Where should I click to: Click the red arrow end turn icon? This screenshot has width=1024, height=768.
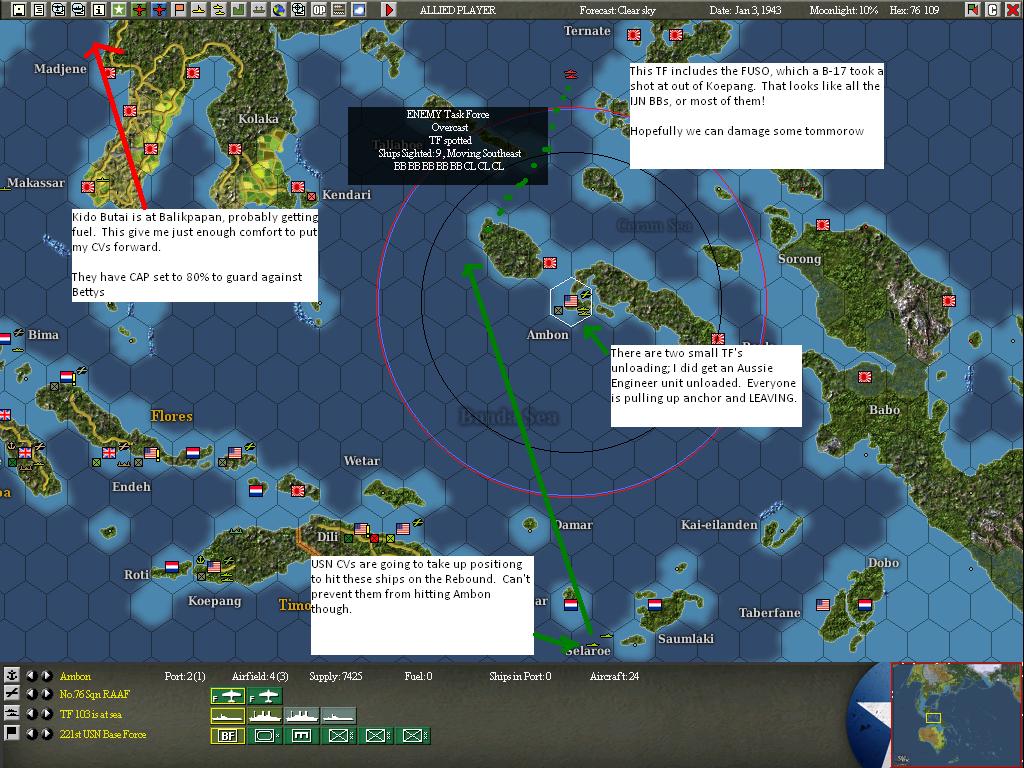tap(389, 10)
